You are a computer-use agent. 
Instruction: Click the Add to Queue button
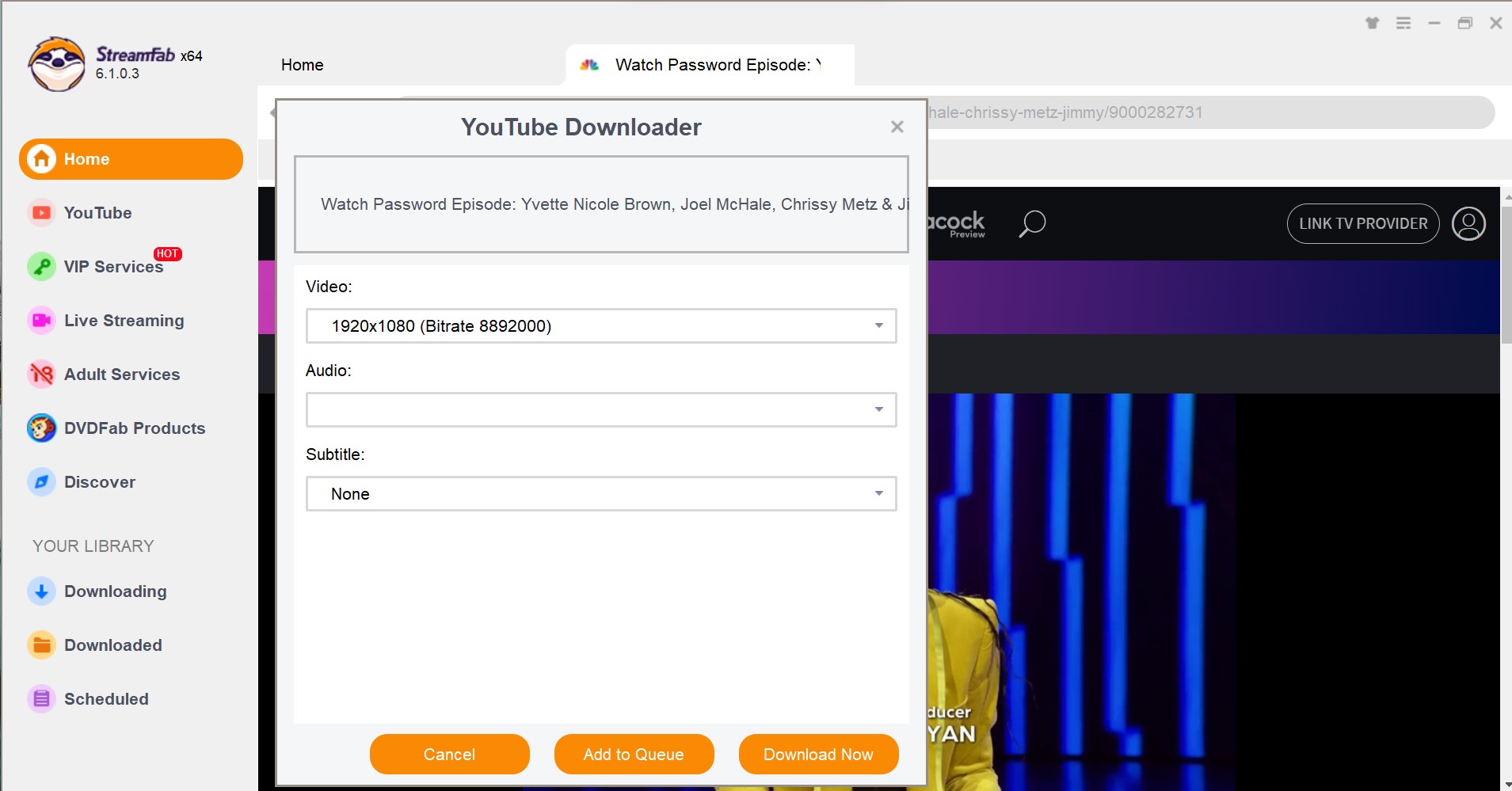(634, 755)
